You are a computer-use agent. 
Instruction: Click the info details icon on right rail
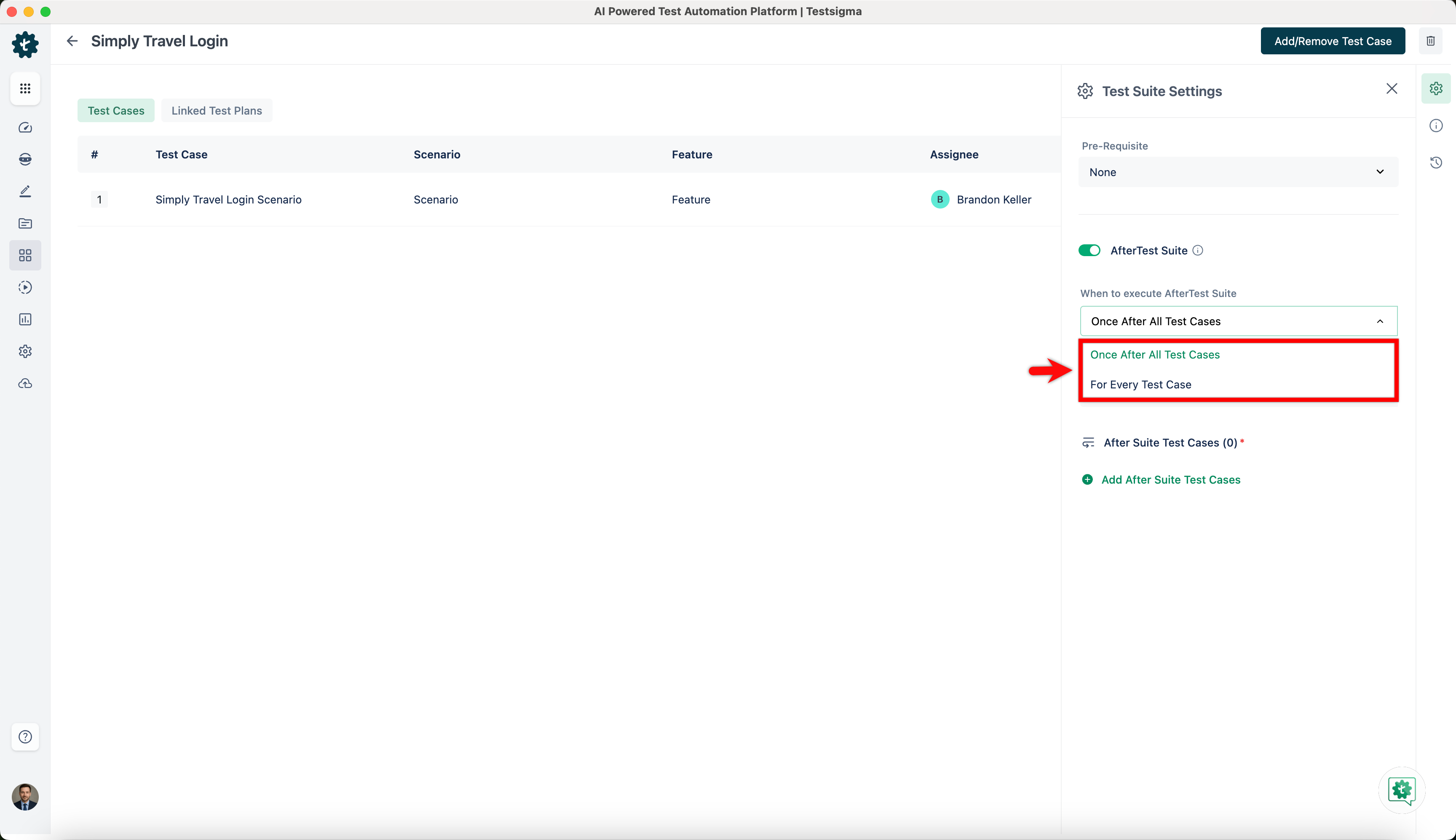pos(1436,126)
